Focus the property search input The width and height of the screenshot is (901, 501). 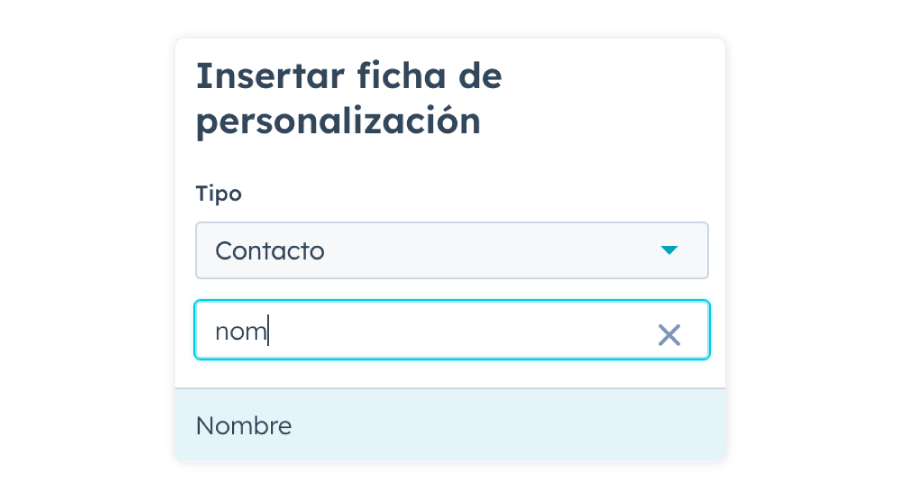[420, 331]
